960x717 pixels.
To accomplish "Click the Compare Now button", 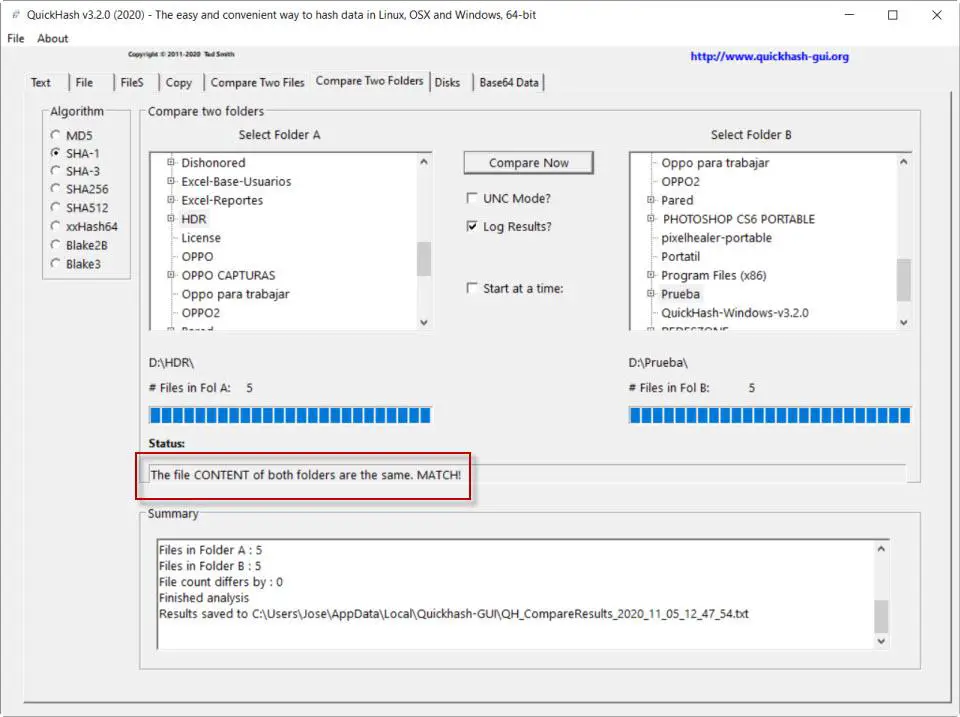I will pos(528,163).
